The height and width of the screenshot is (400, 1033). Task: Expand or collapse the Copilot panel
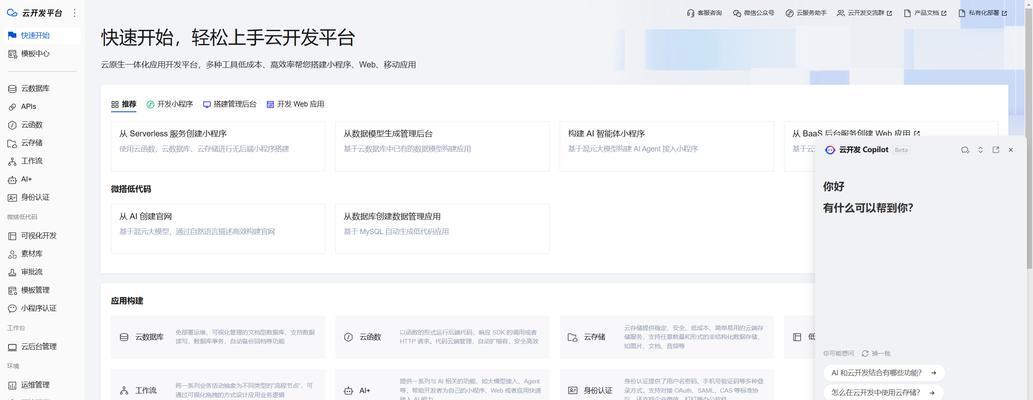980,150
